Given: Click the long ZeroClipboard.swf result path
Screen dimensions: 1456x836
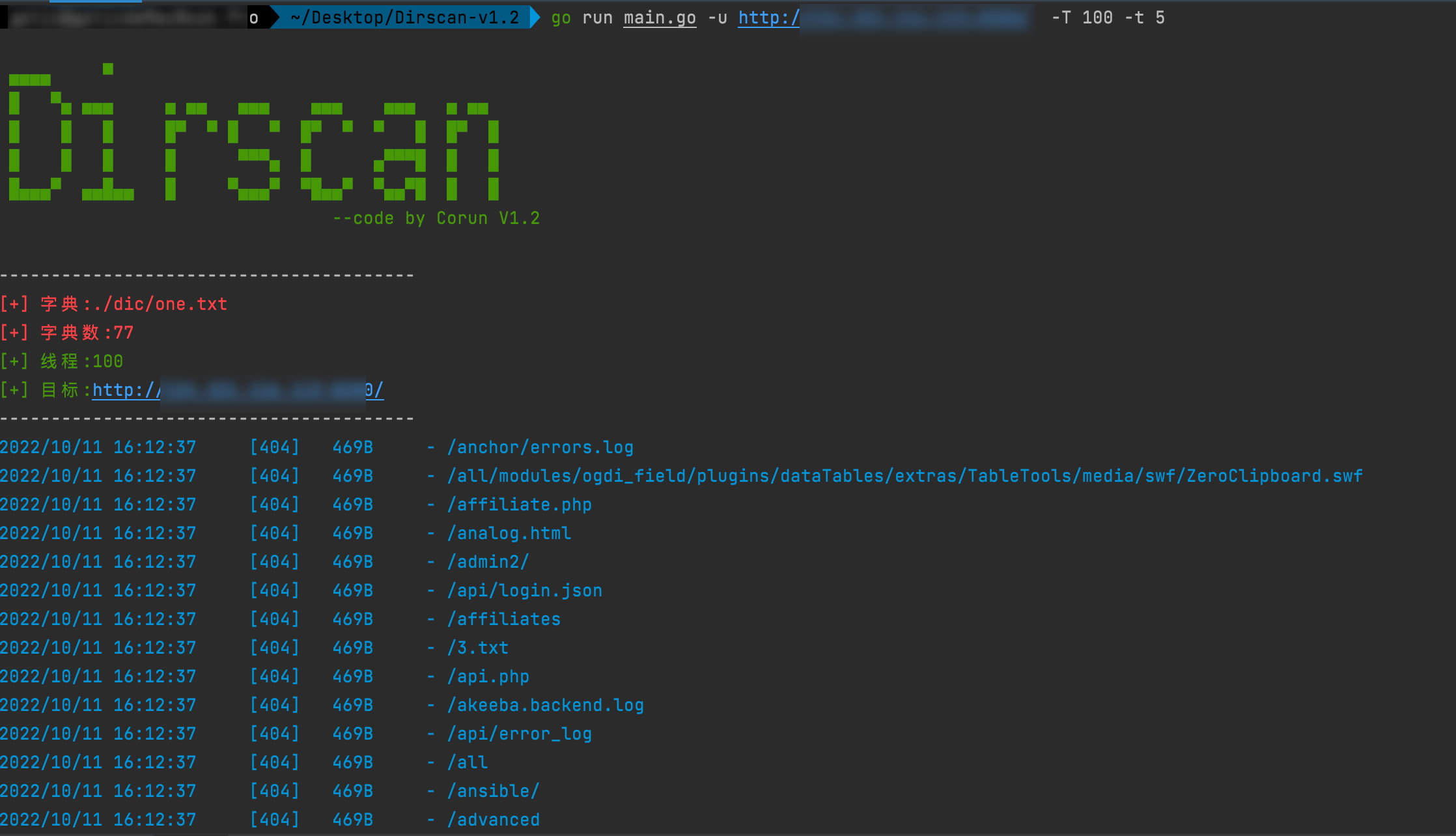Looking at the screenshot, I should pos(904,476).
